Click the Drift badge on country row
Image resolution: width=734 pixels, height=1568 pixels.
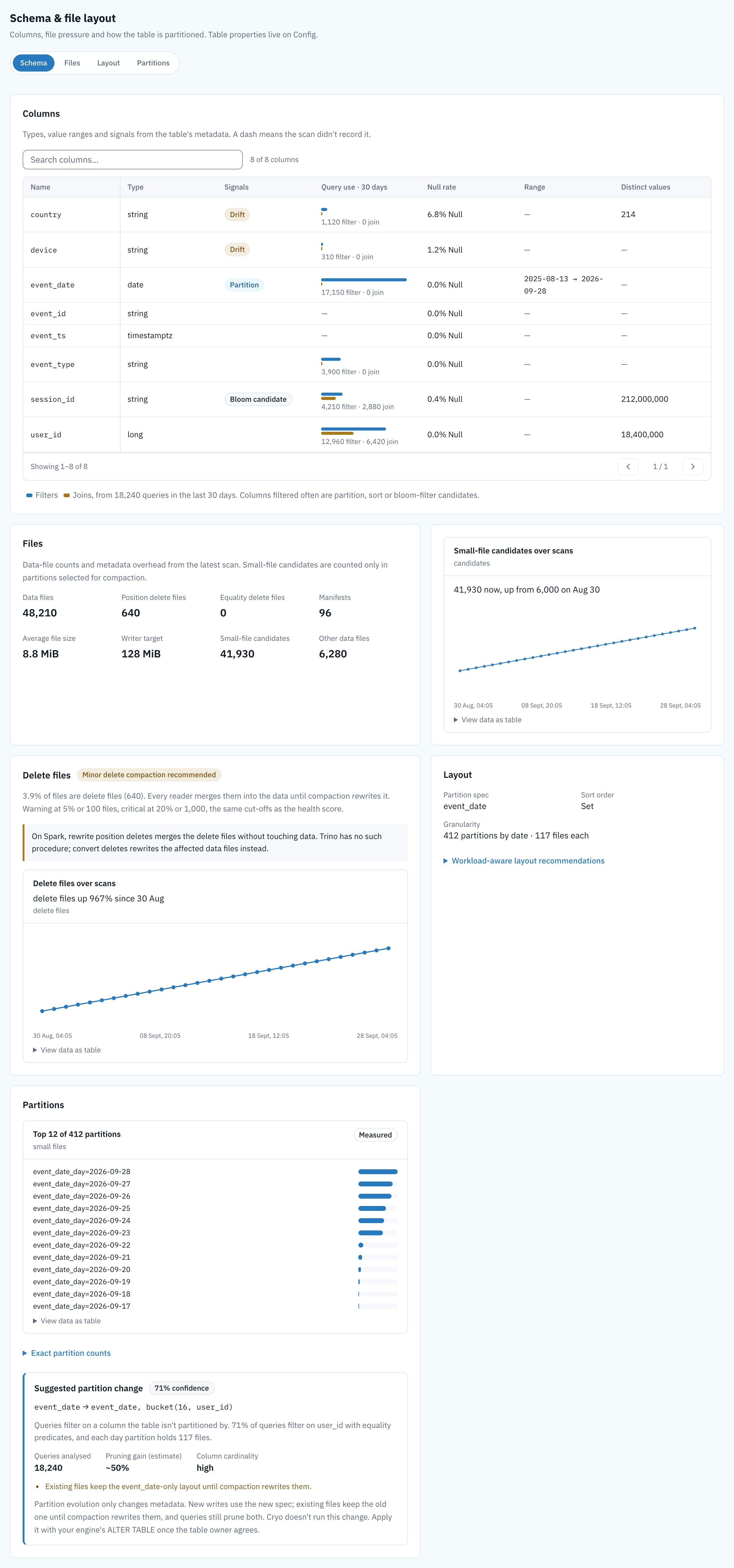237,214
